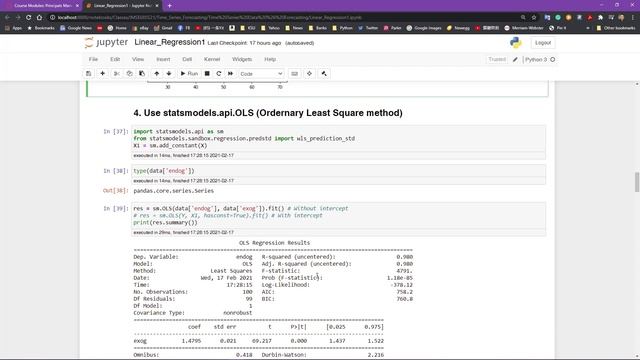Click the Python logo icon in the header
The width and height of the screenshot is (640, 360).
516,42
